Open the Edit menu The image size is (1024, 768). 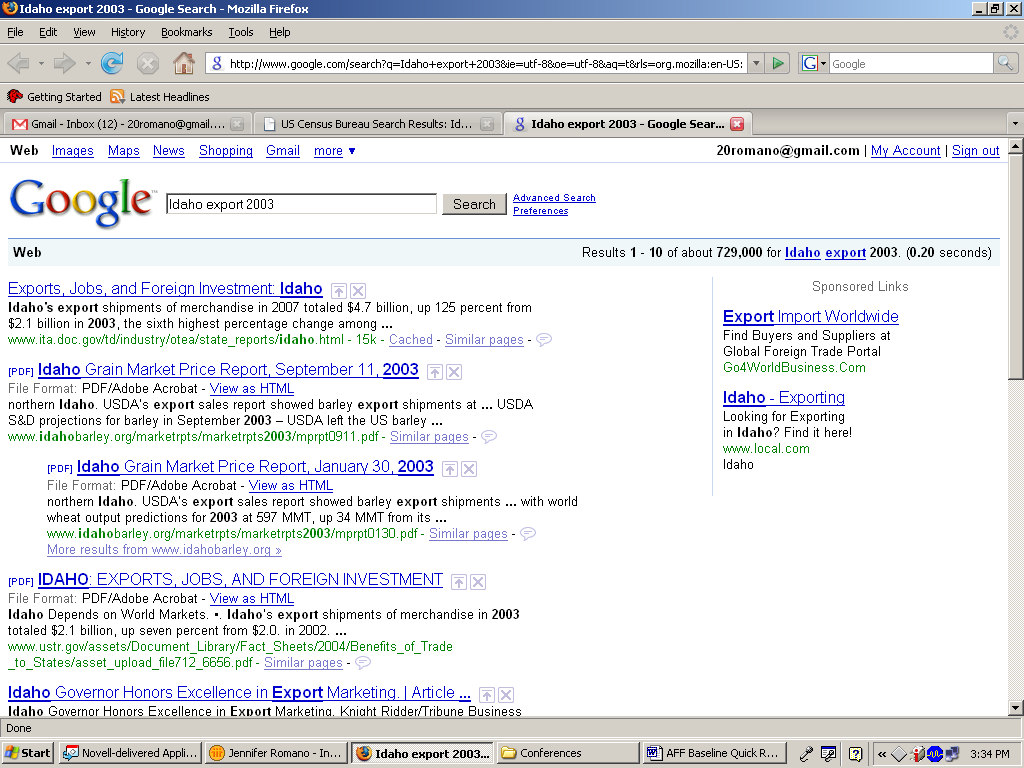[48, 32]
